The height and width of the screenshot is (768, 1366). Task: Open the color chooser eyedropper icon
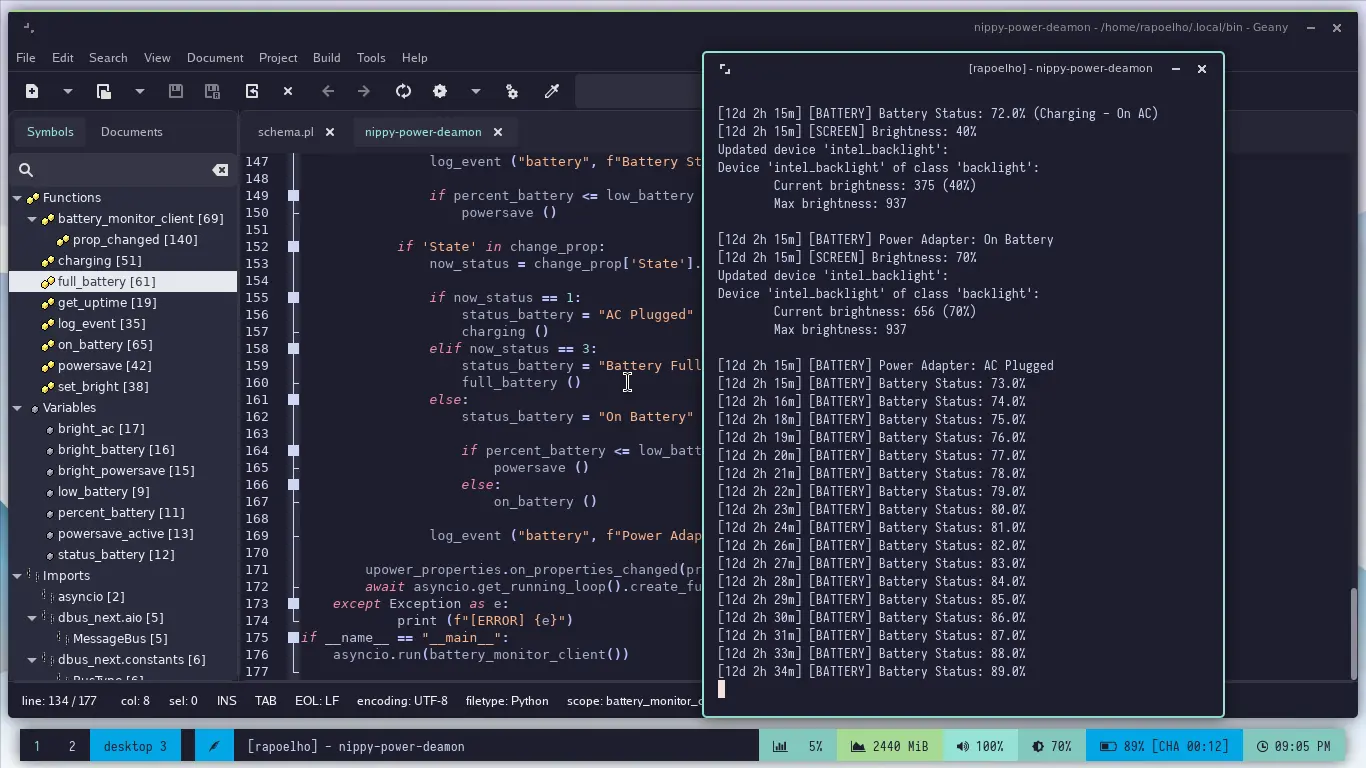pos(551,91)
